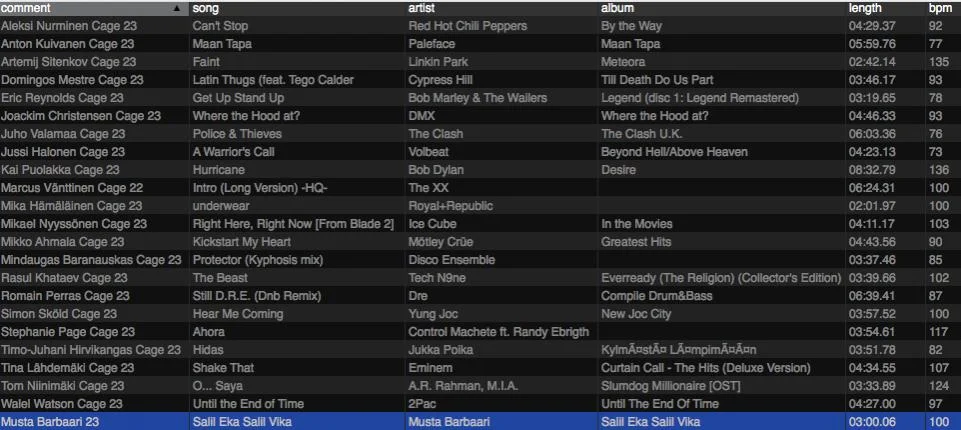Viewport: 961px width, 430px height.
Task: Select the track Can't Stop
Action: pos(220,26)
